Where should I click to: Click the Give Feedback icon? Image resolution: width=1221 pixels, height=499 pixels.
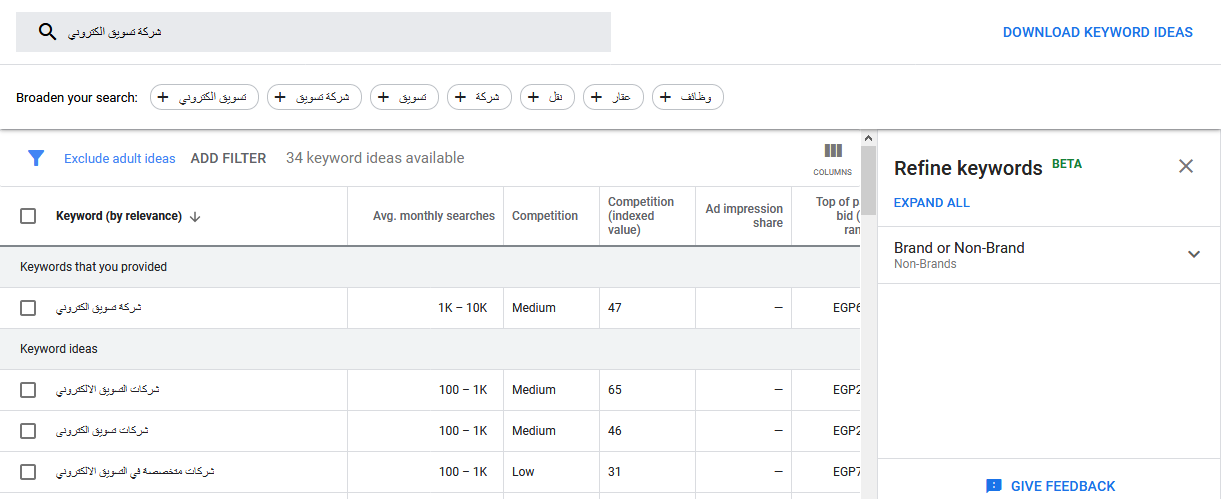(993, 486)
